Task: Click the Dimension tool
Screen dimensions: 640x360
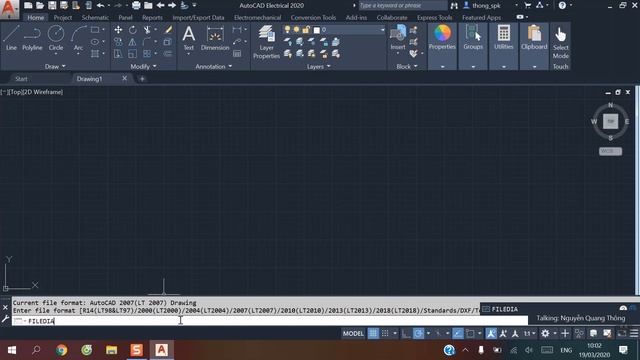Action: coord(215,38)
